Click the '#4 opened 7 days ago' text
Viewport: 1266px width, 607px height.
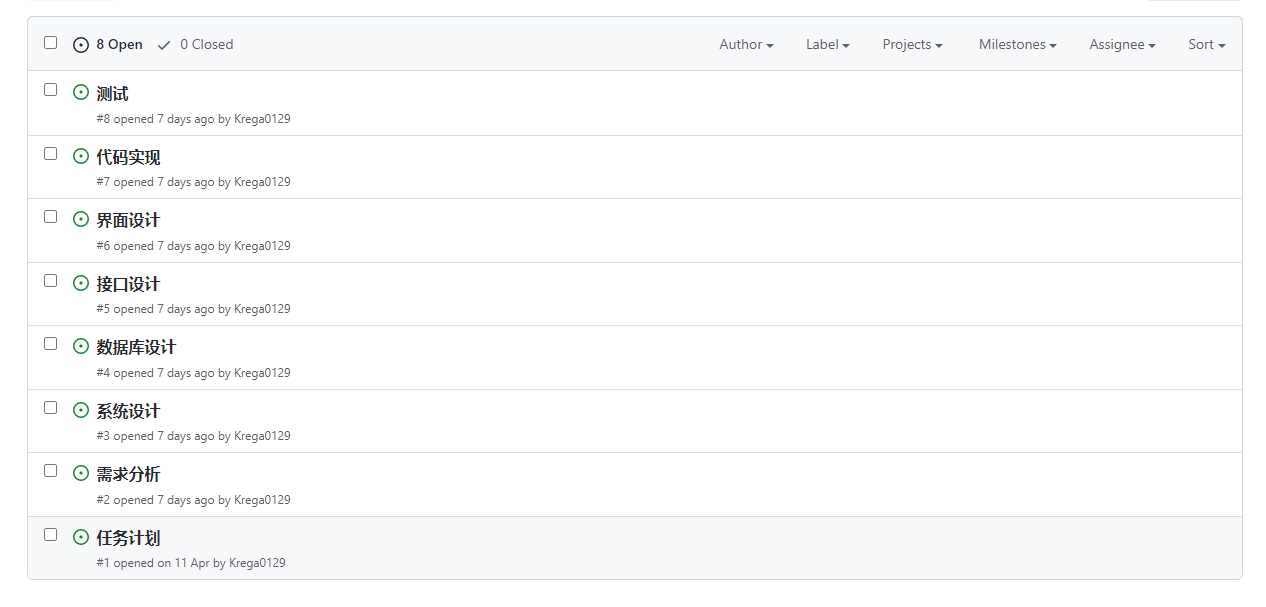tap(155, 373)
